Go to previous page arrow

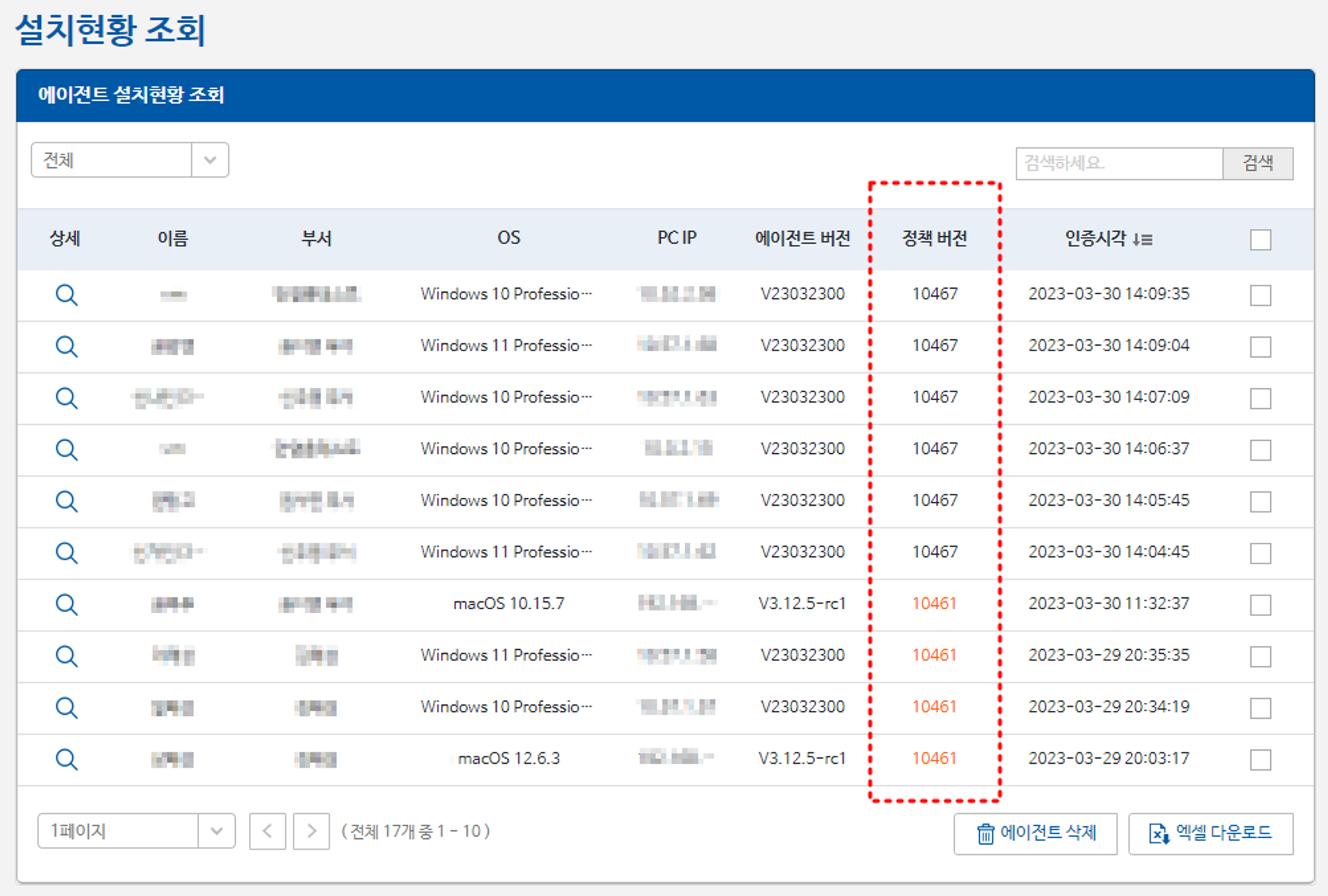pos(268,831)
